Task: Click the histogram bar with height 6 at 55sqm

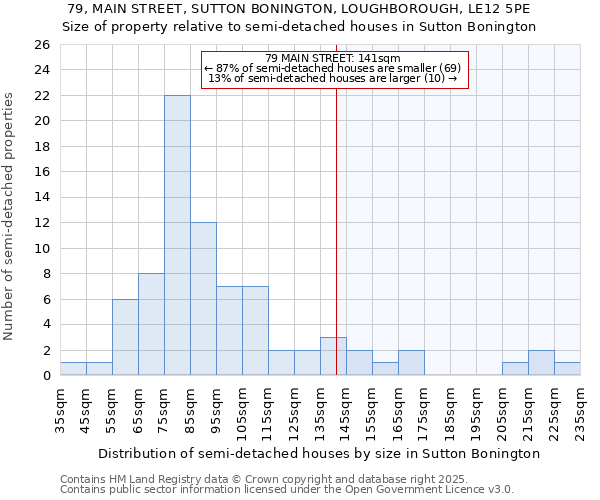Action: 126,337
